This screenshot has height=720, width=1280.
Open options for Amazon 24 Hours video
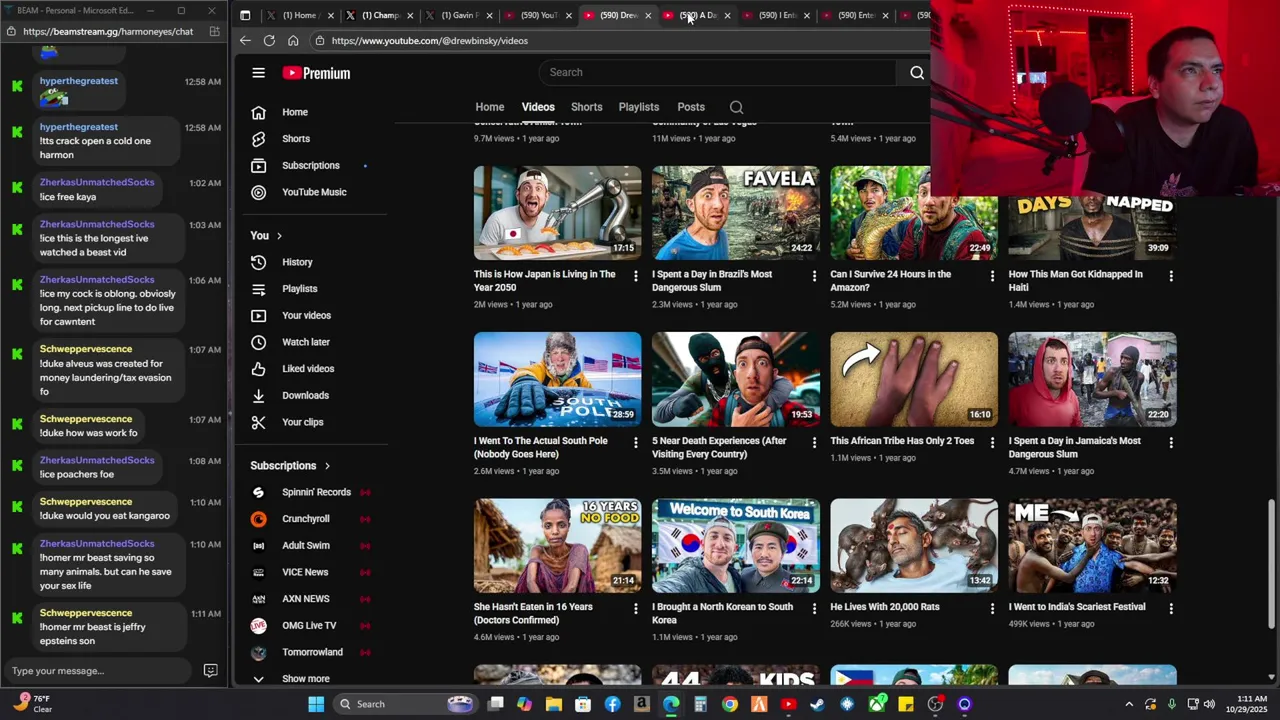pyautogui.click(x=992, y=276)
